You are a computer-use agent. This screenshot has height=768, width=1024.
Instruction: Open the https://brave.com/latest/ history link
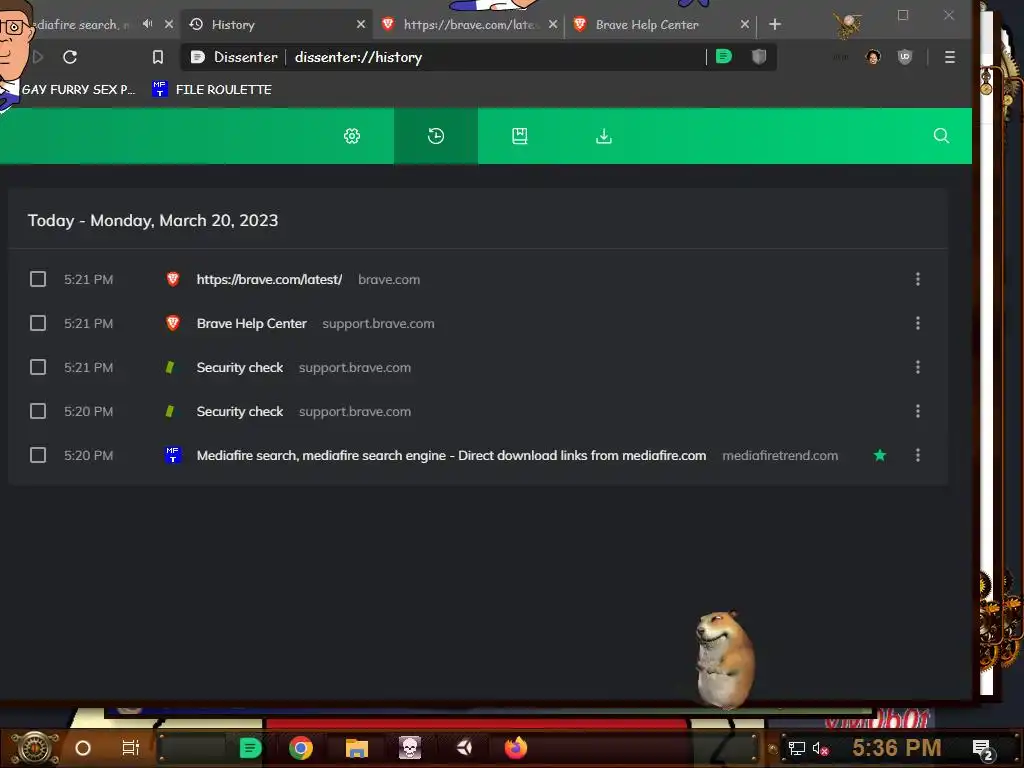pos(269,280)
